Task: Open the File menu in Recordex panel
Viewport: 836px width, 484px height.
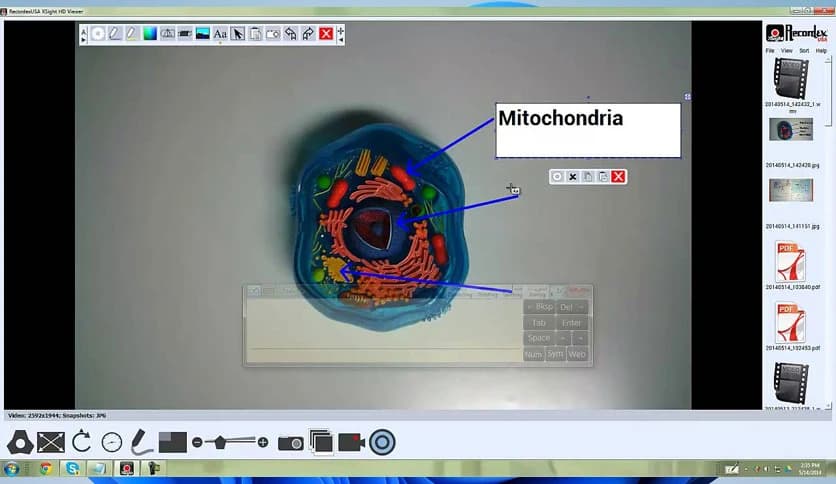Action: [x=770, y=51]
